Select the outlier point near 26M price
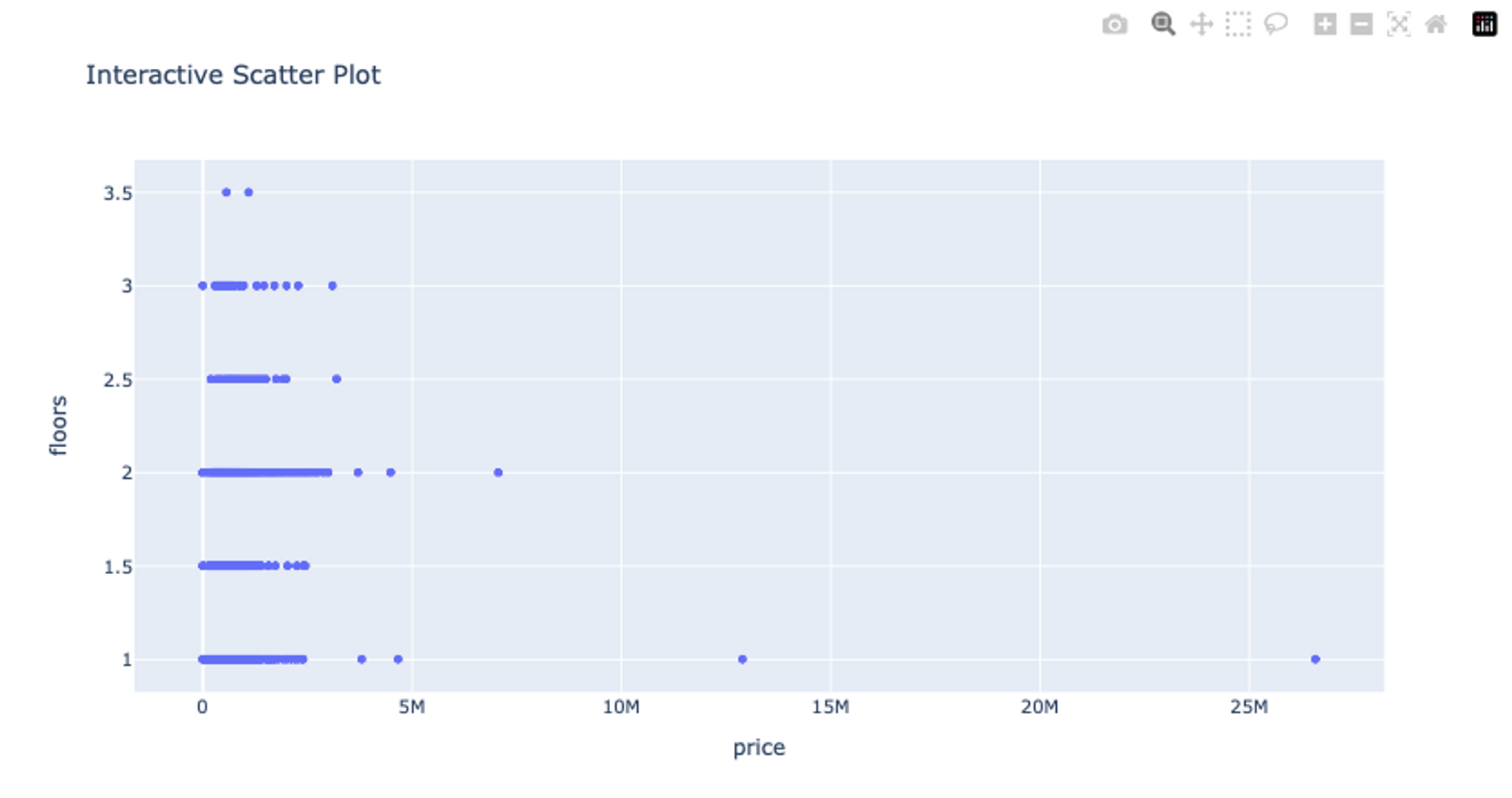This screenshot has width=1512, height=798. pyautogui.click(x=1315, y=660)
